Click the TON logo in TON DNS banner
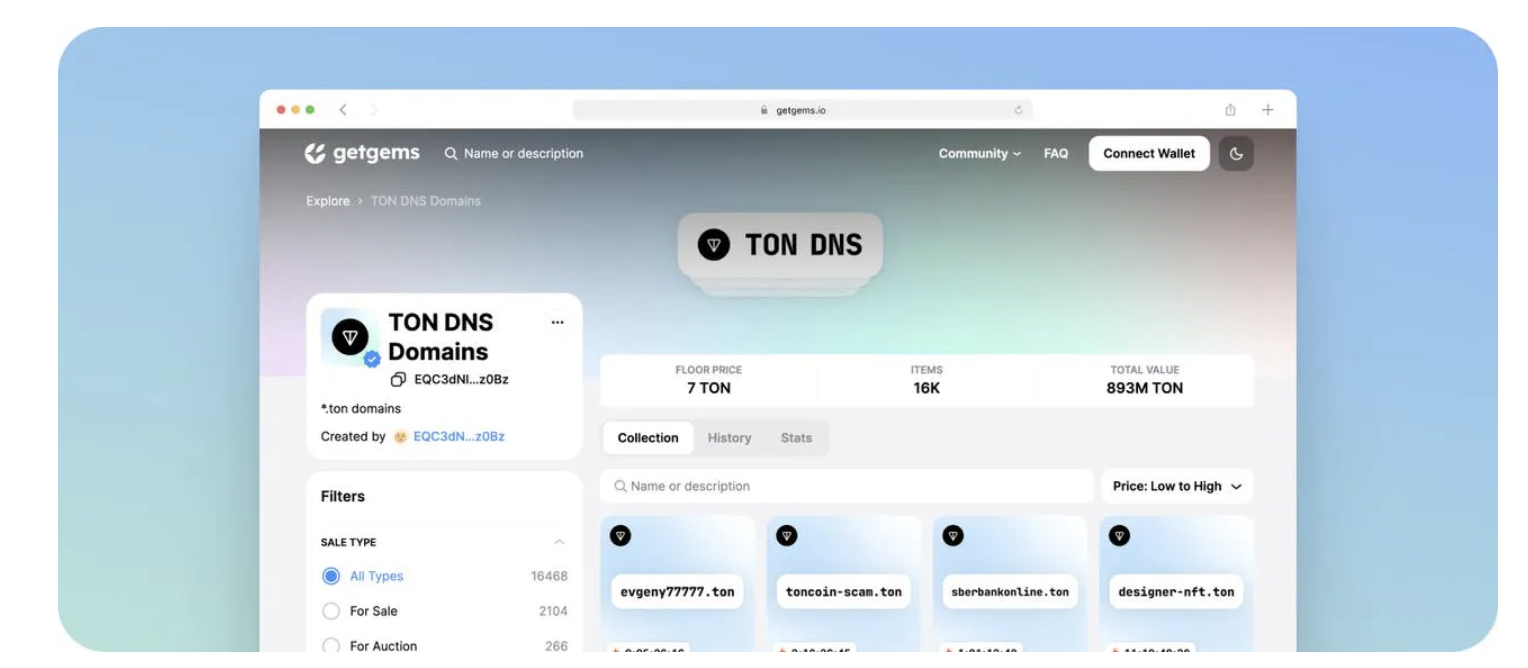This screenshot has height=668, width=1528. click(x=713, y=245)
